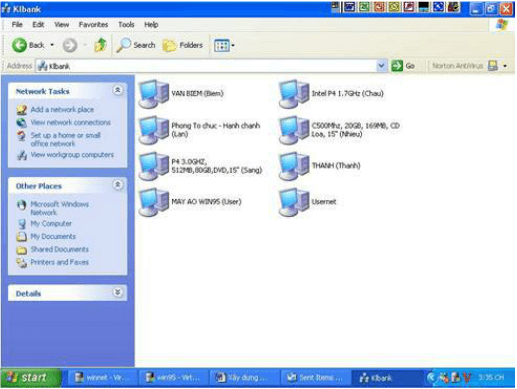Click the Address bar field showing Klbank
517x389 pixels.
click(207, 66)
